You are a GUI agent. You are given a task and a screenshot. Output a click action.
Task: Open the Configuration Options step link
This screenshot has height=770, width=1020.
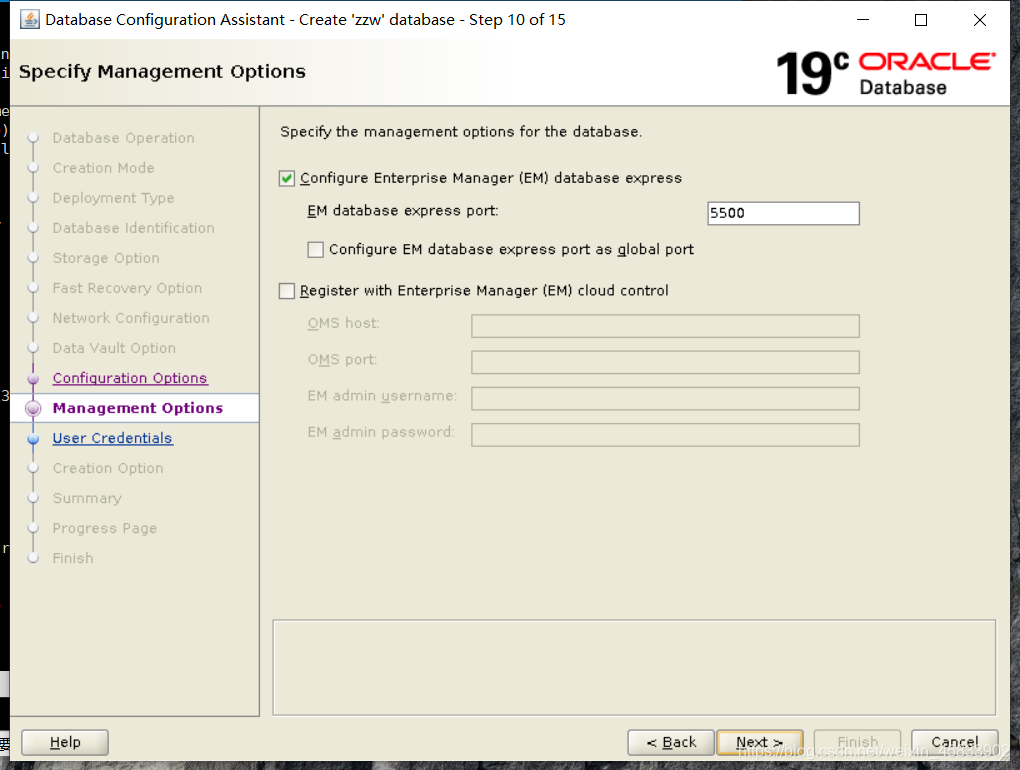coord(130,378)
